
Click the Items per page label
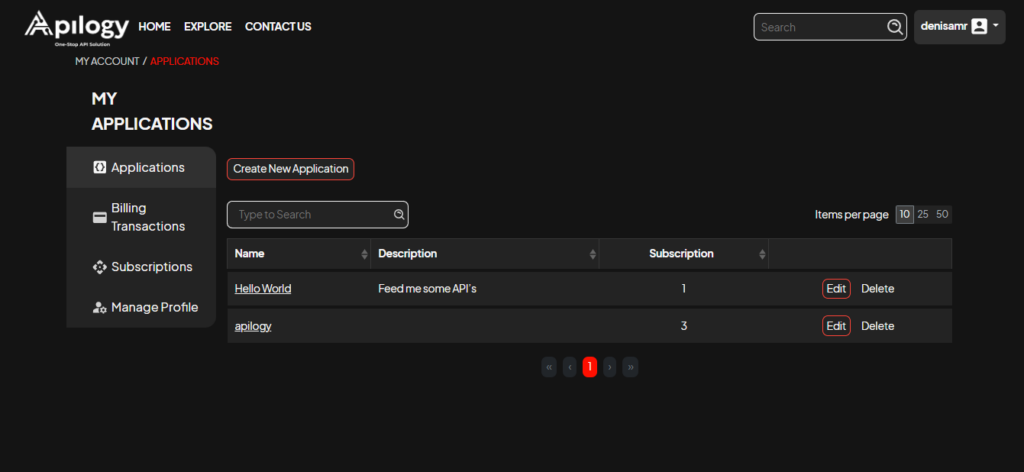pos(852,215)
